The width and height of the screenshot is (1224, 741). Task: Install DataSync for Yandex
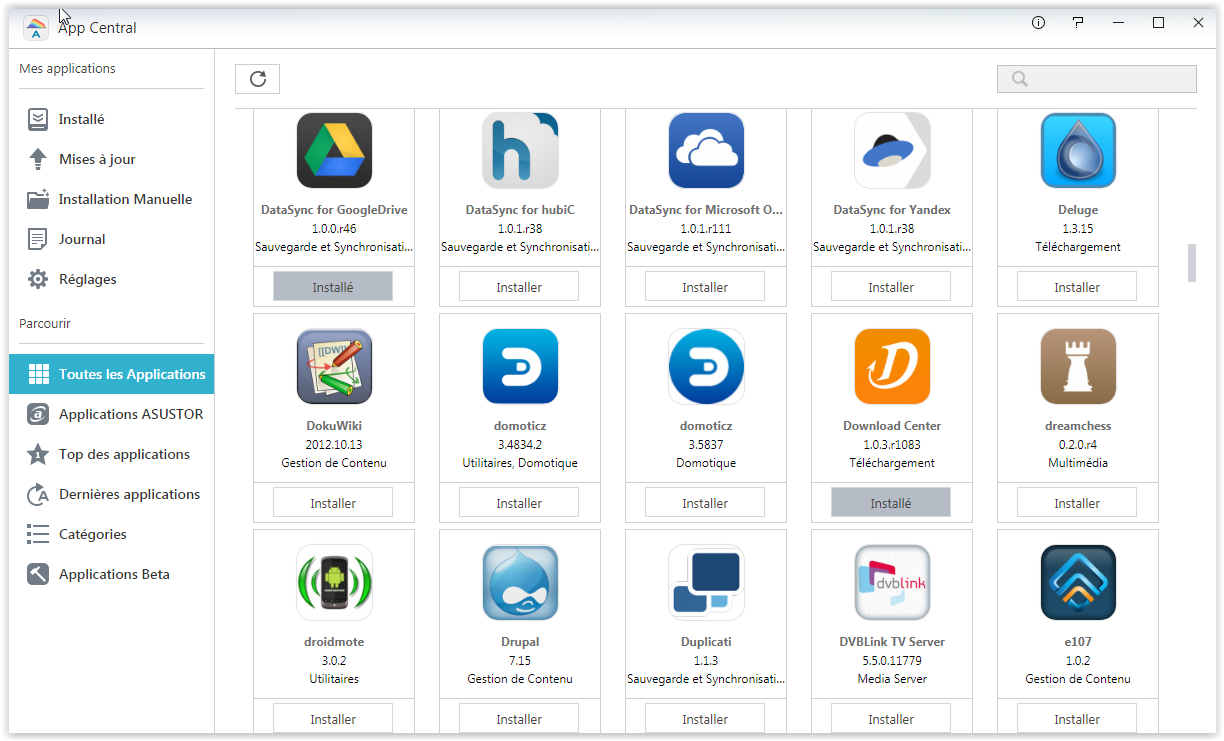891,287
